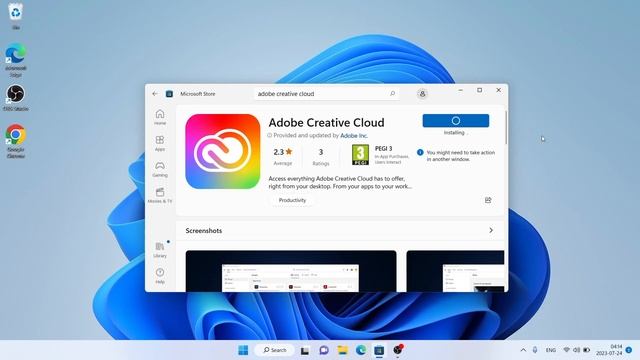640x360 pixels.
Task: Open the second app screenshot thumbnail
Action: coord(455,271)
